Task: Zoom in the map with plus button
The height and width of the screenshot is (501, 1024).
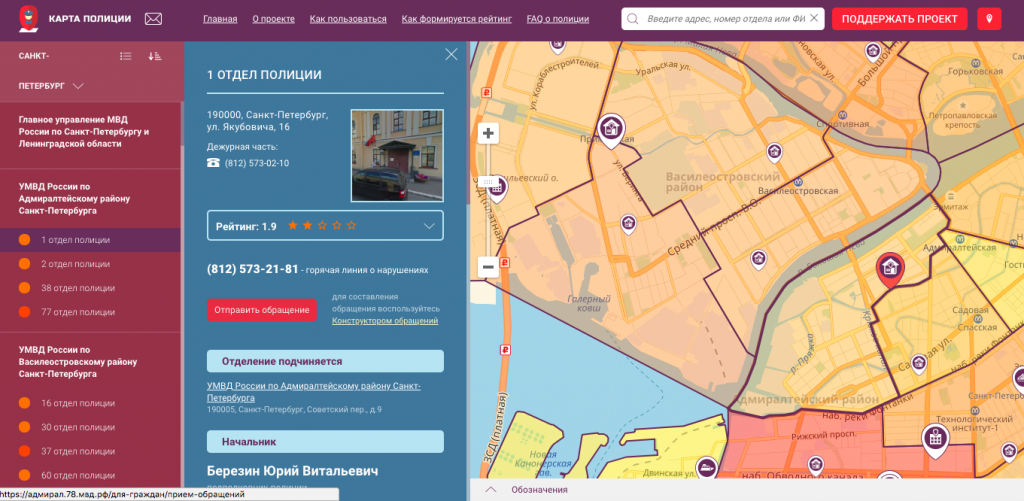Action: 488,133
